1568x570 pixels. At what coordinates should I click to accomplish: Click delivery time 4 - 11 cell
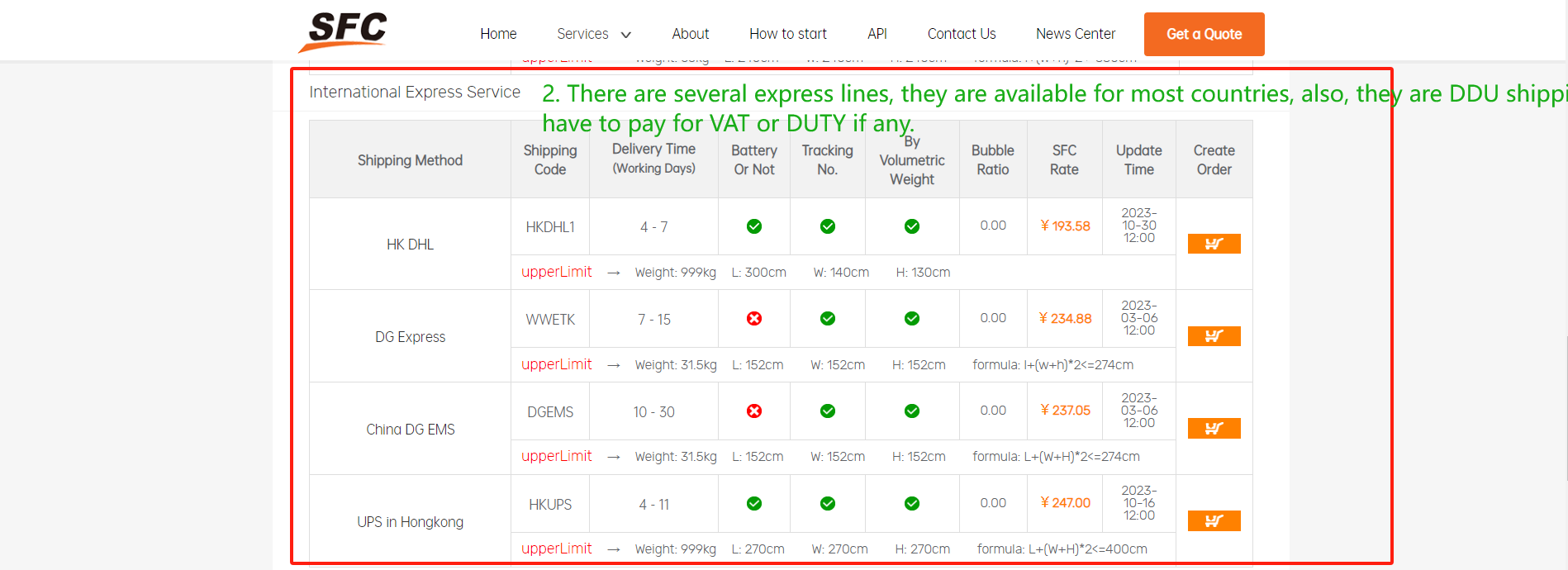[654, 505]
